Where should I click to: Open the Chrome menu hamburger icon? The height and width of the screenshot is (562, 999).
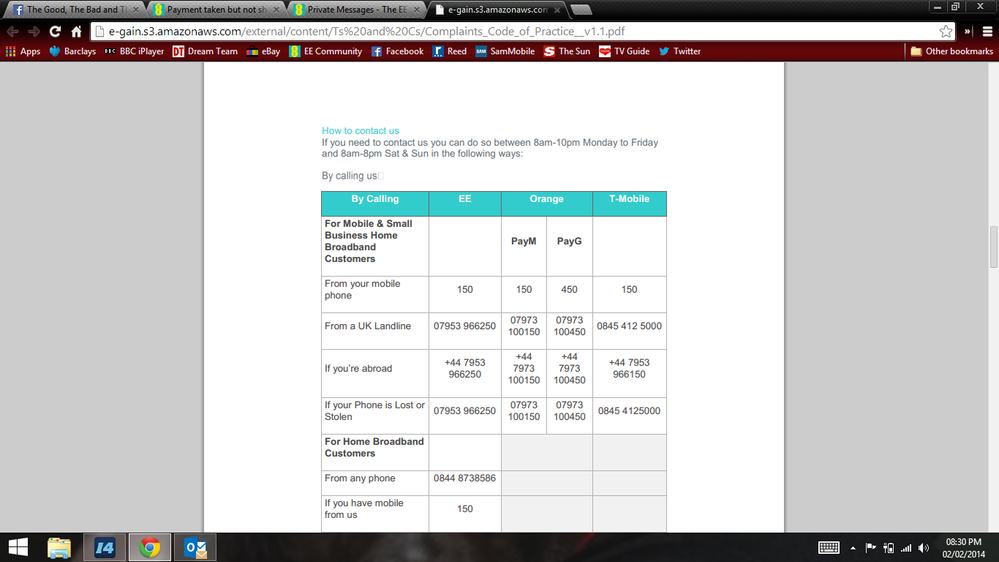point(987,31)
